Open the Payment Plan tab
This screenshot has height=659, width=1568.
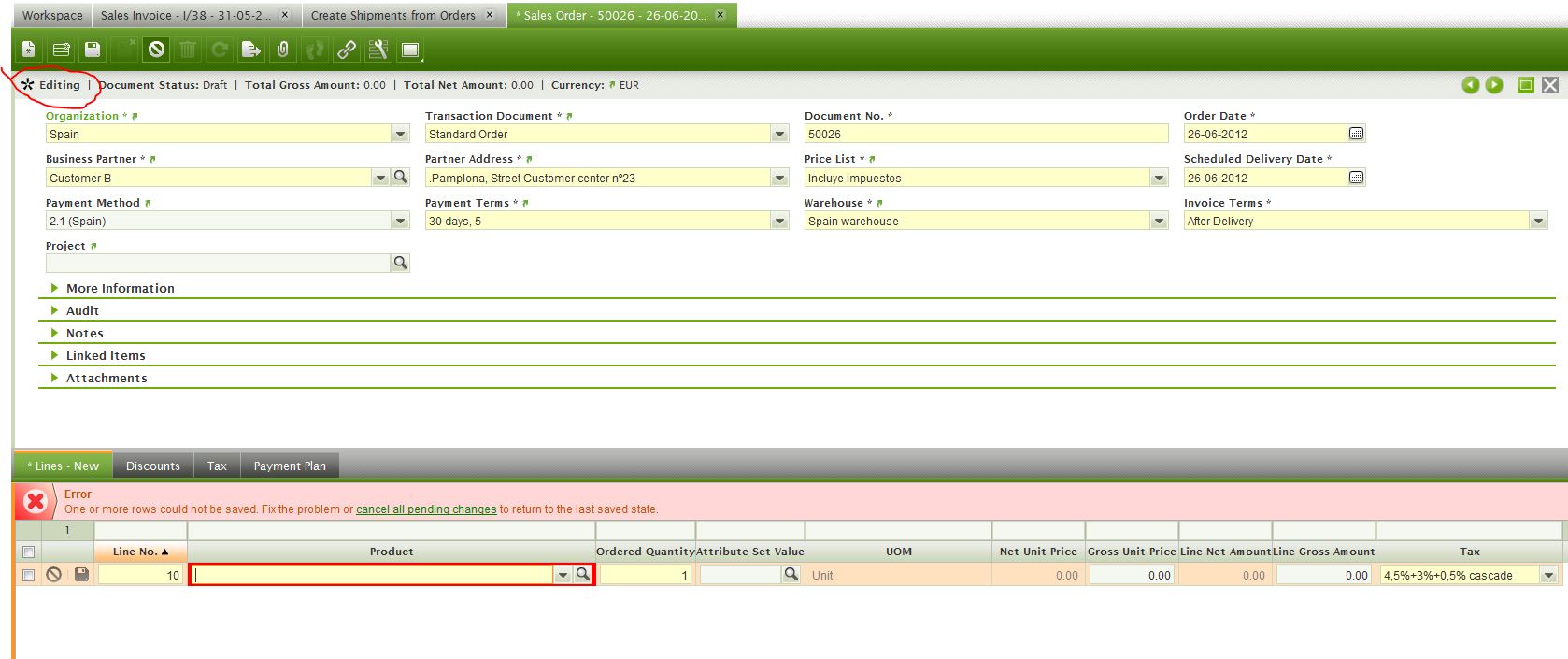(290, 466)
